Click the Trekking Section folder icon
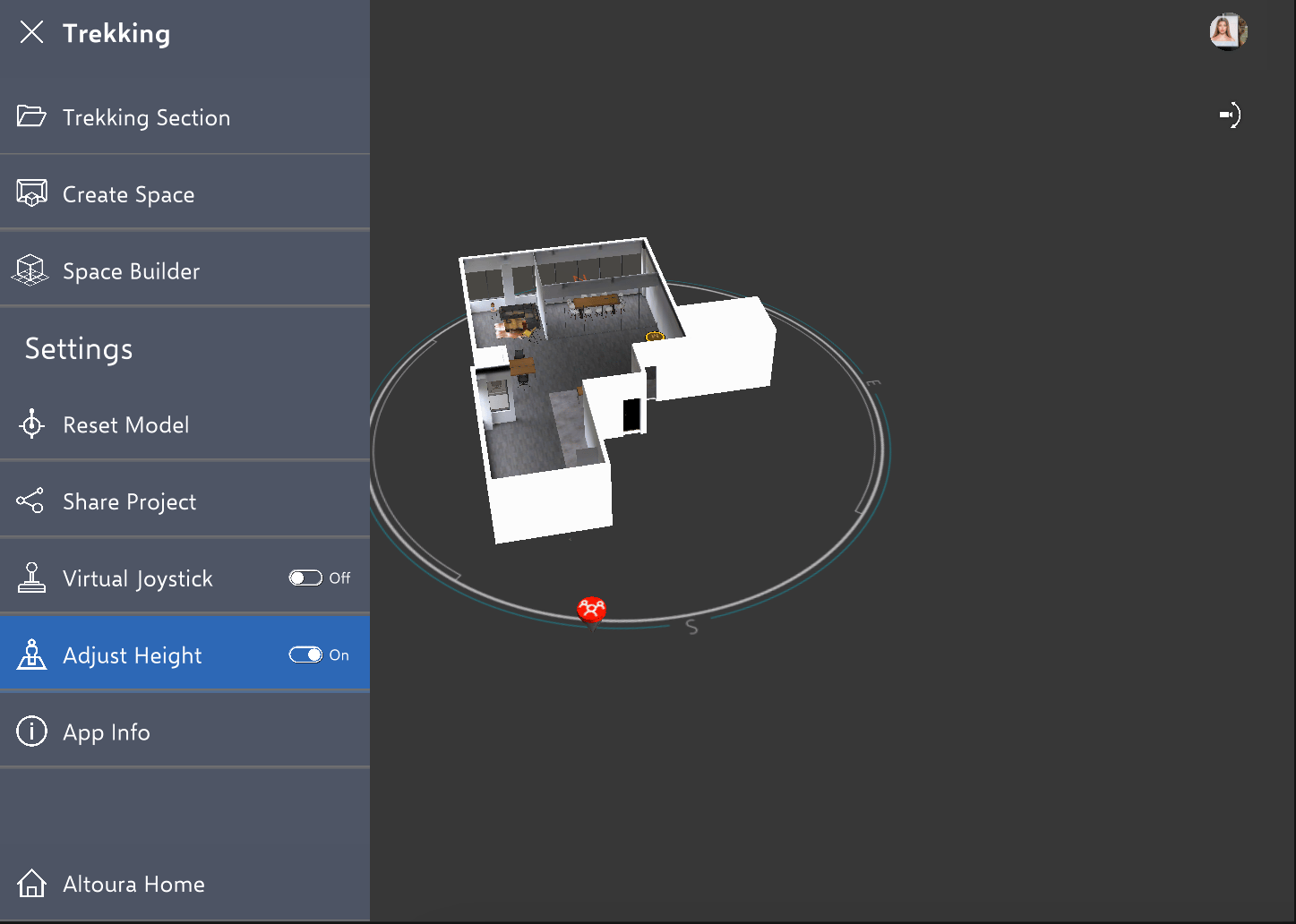 31,116
